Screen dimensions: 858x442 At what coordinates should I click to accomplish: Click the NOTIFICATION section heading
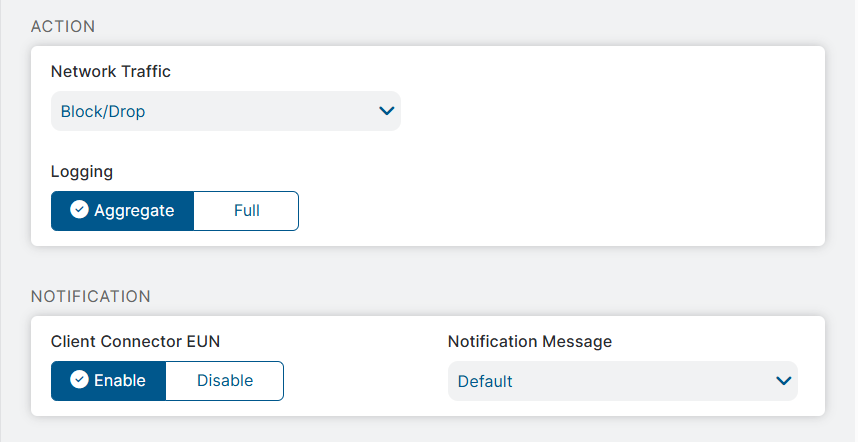(x=91, y=296)
